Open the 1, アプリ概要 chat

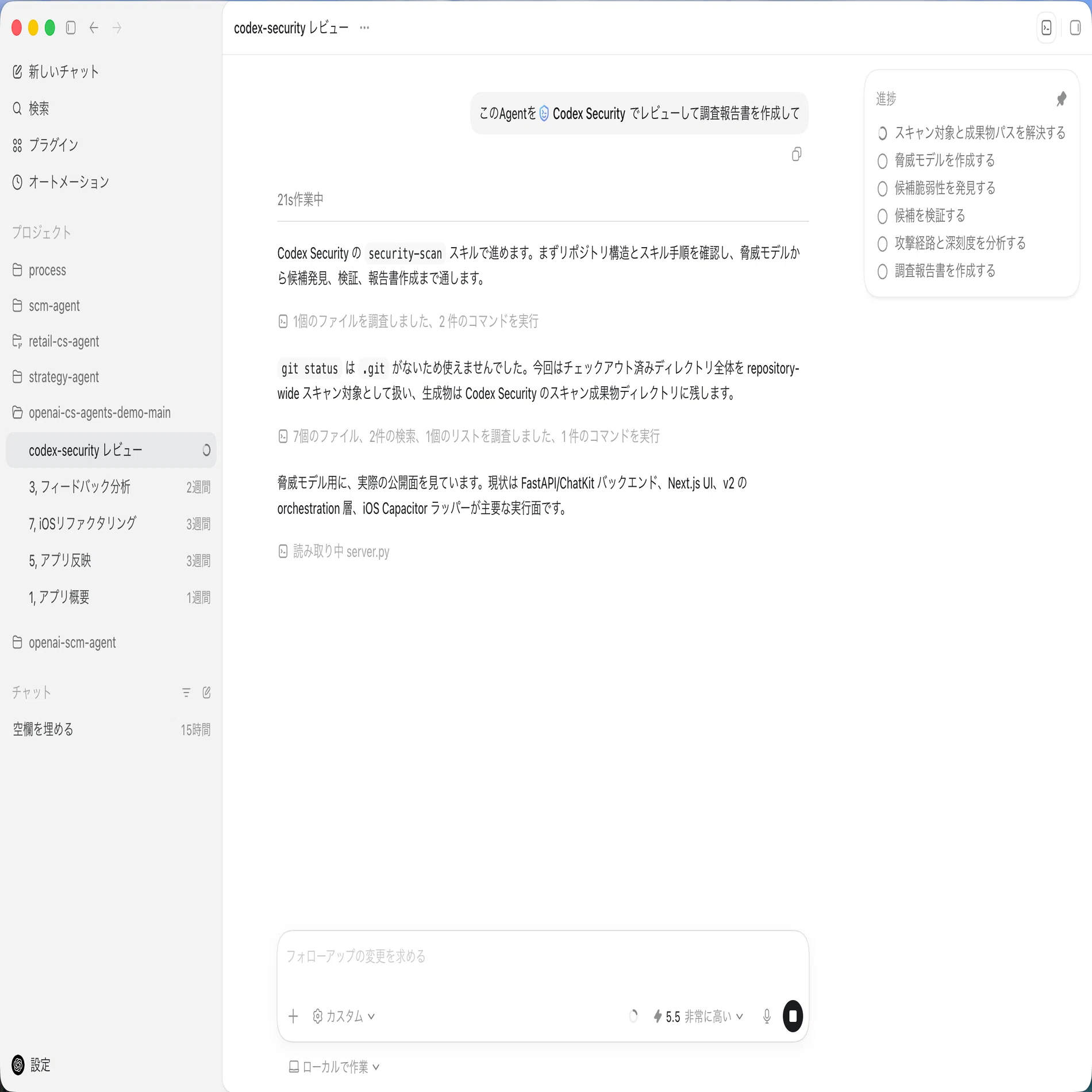pos(111,597)
